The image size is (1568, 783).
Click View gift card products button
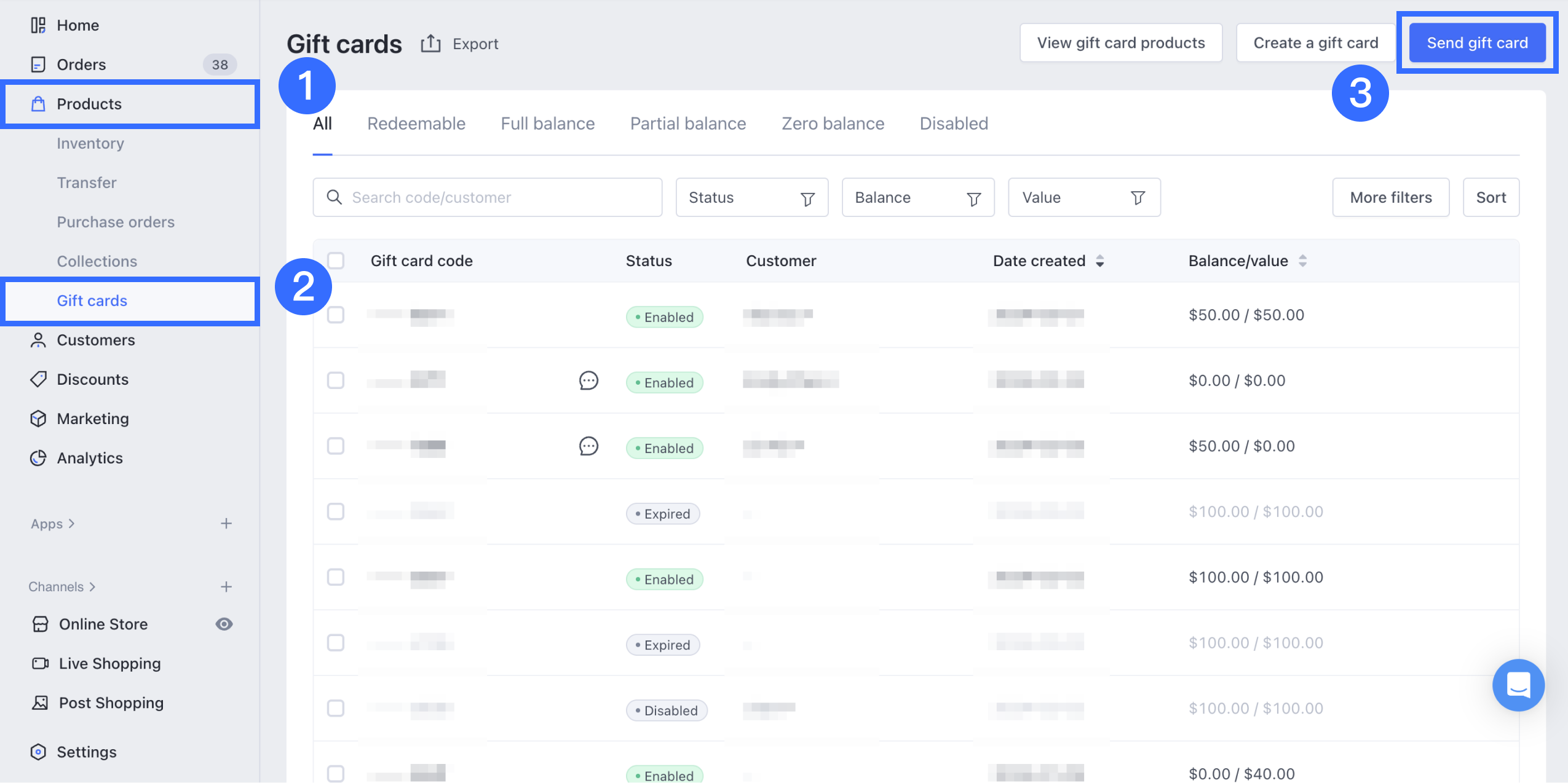pyautogui.click(x=1120, y=43)
